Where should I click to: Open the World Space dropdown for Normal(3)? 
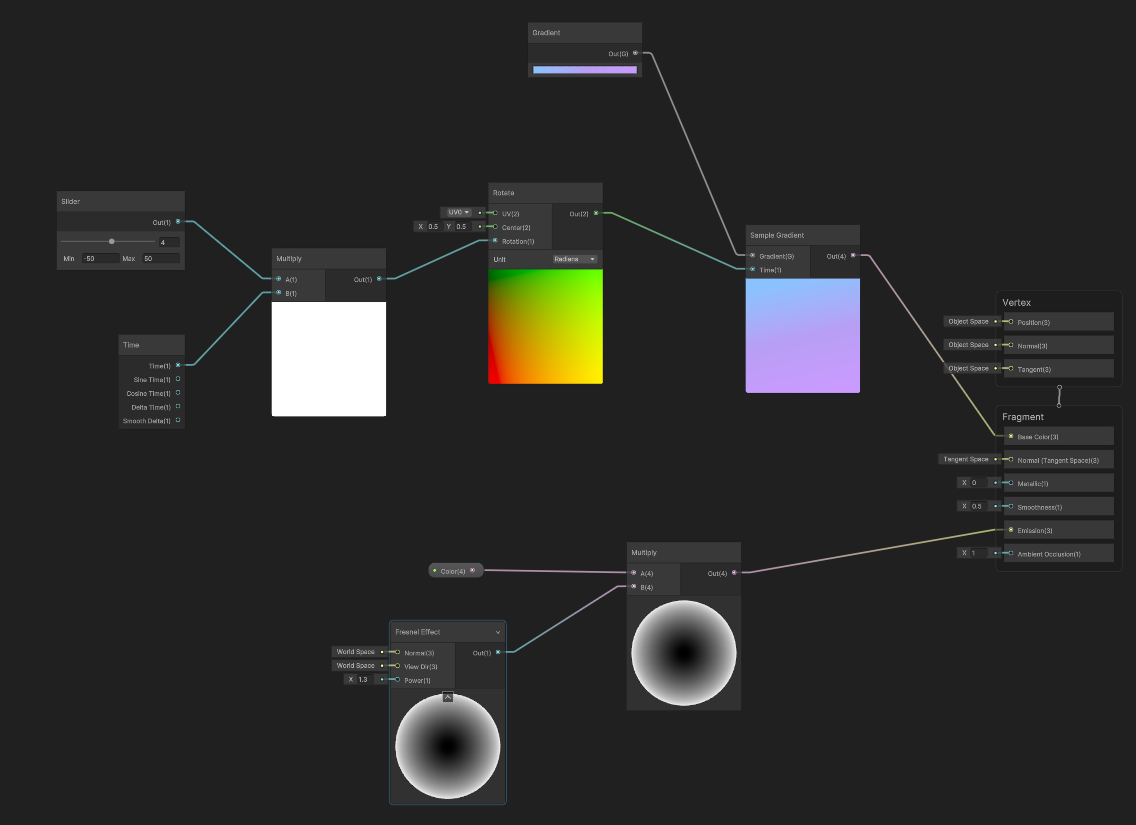(x=356, y=652)
